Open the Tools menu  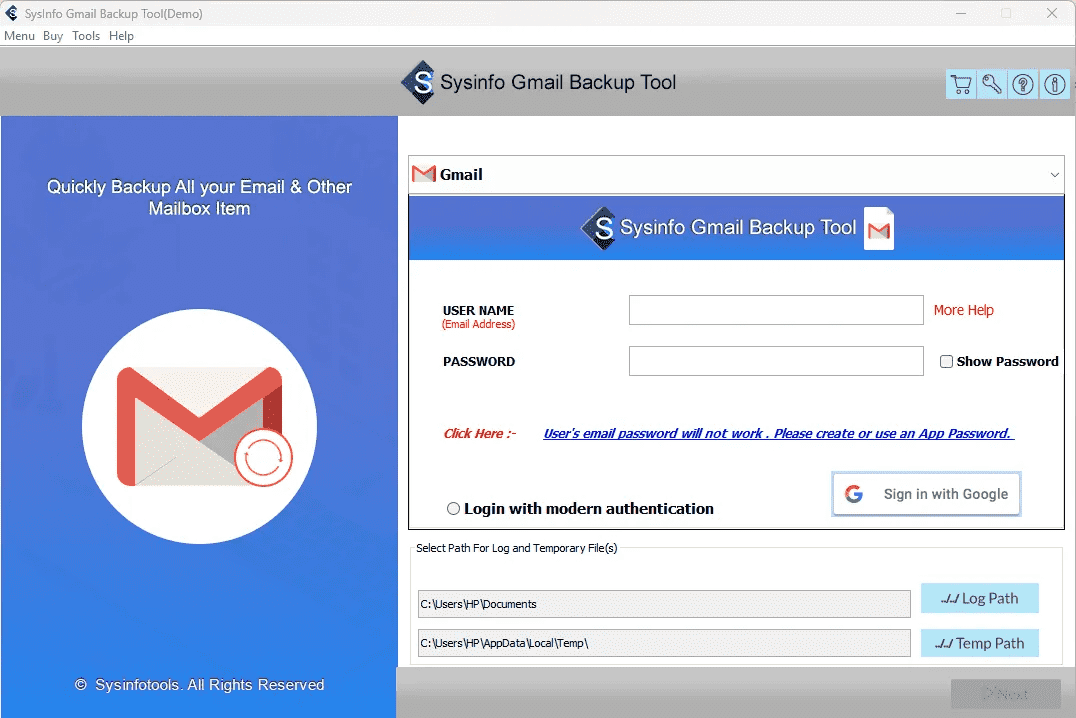pos(86,36)
